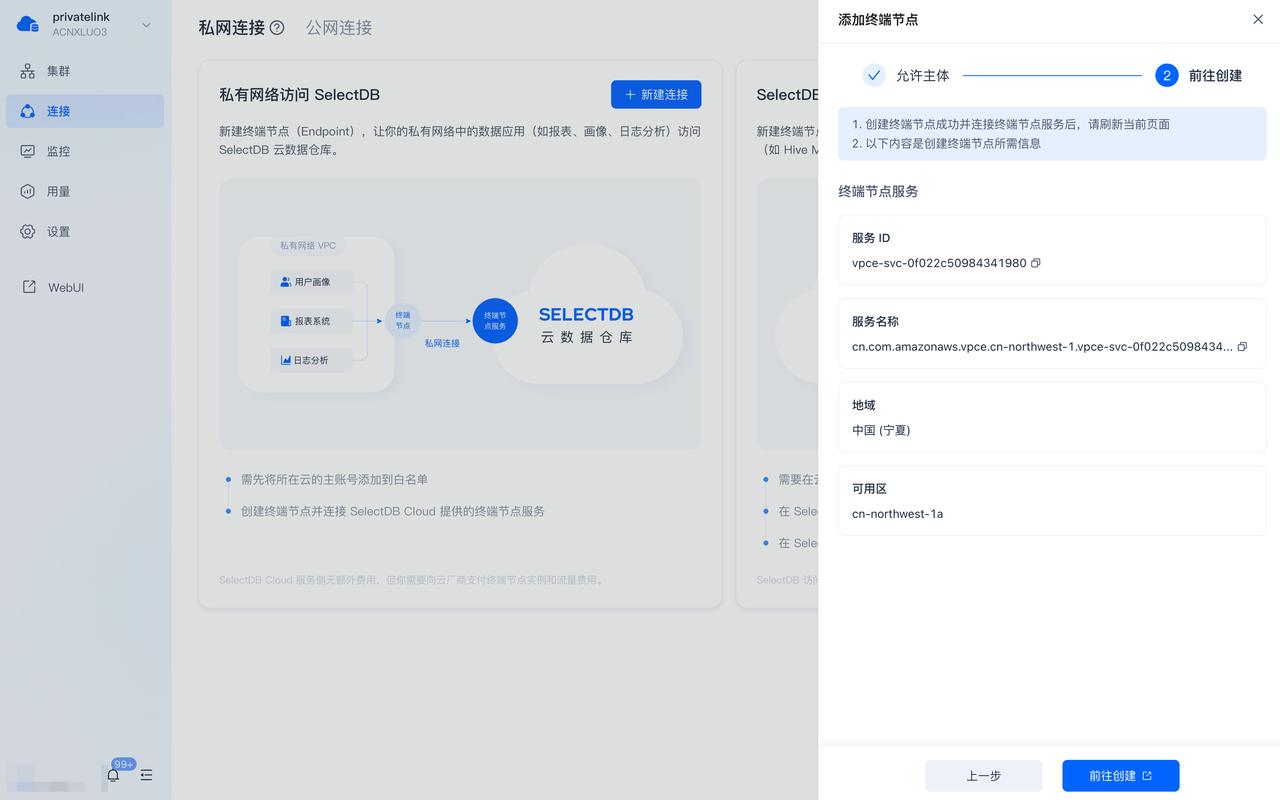Click the 中国 (宁夏) region value
Screen dimensions: 1280x800
(x=881, y=430)
